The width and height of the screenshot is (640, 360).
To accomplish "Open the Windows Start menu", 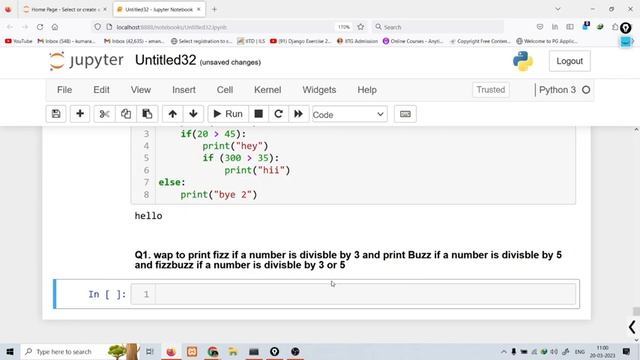I will (10, 351).
